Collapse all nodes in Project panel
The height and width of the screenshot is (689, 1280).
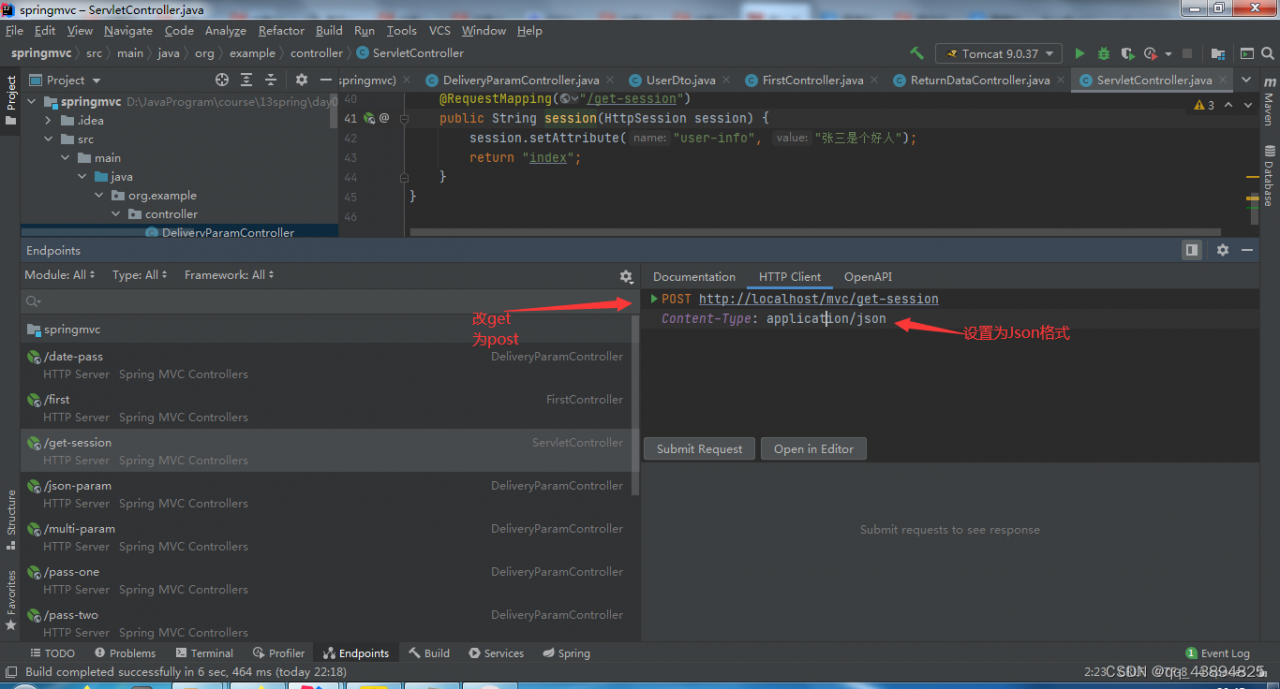(x=271, y=80)
